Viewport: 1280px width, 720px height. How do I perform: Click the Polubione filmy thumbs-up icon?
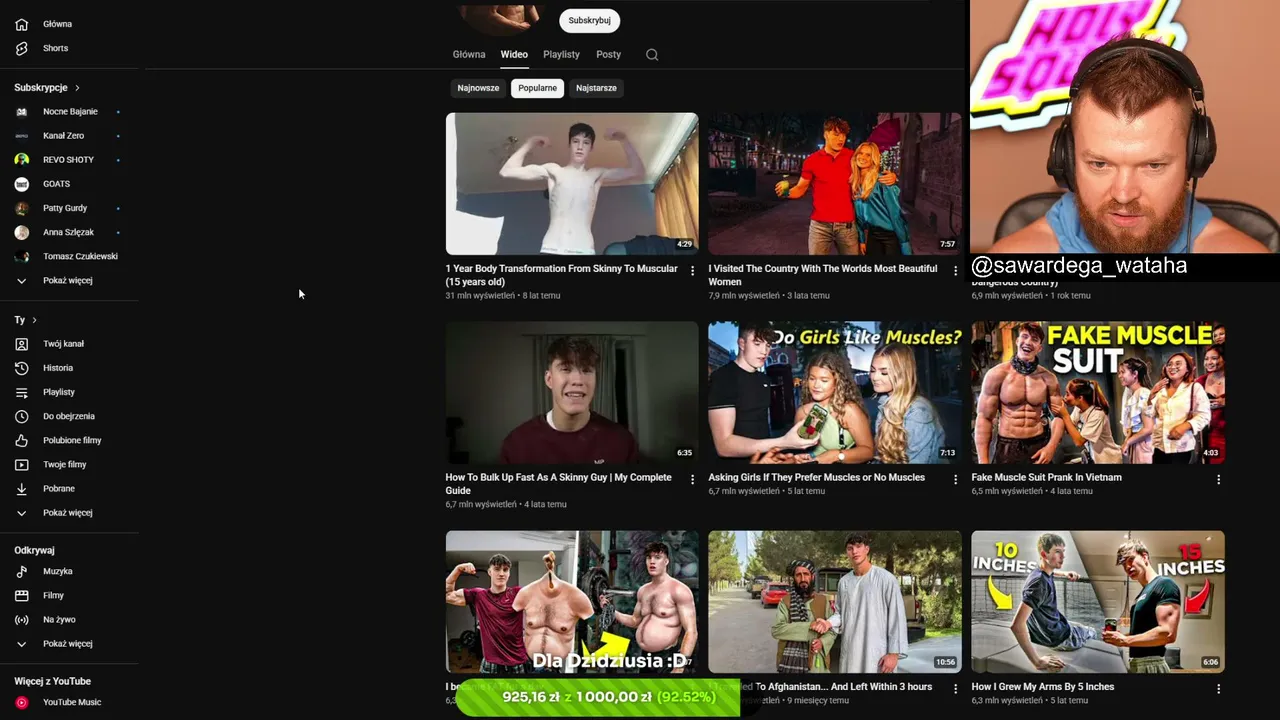click(x=22, y=440)
